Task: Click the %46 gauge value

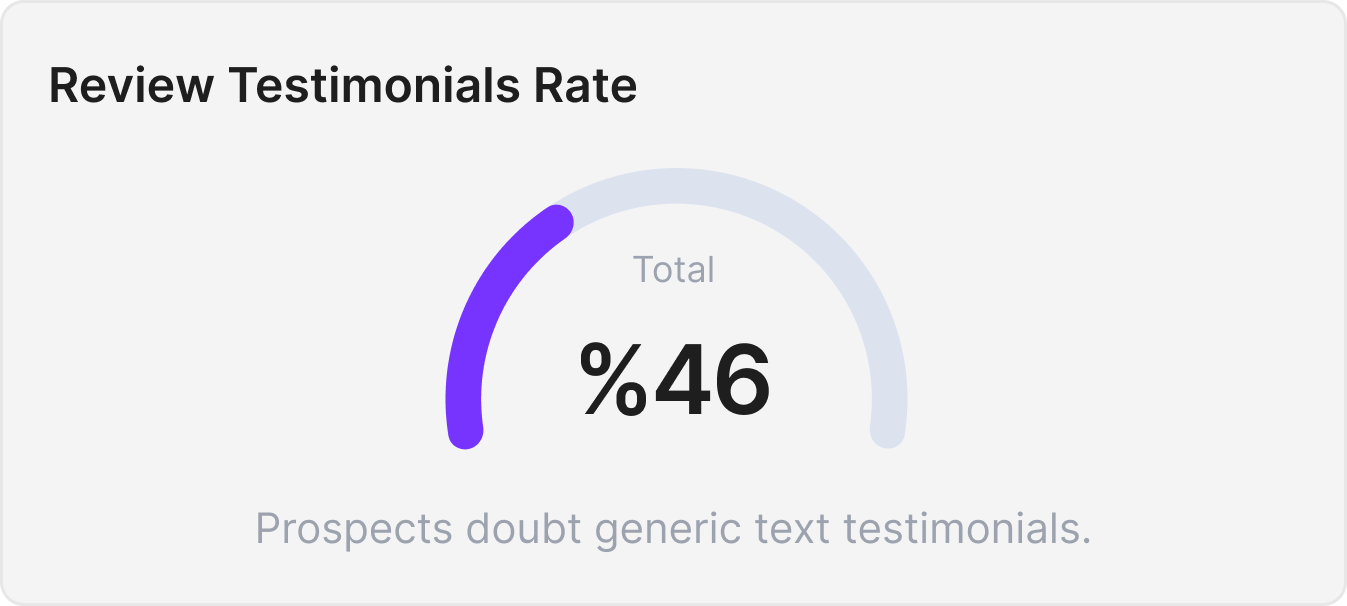Action: 675,381
